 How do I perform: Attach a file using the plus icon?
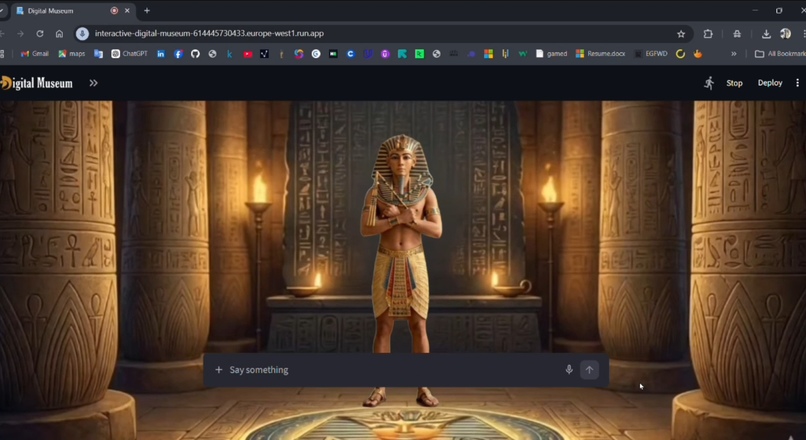pos(218,370)
